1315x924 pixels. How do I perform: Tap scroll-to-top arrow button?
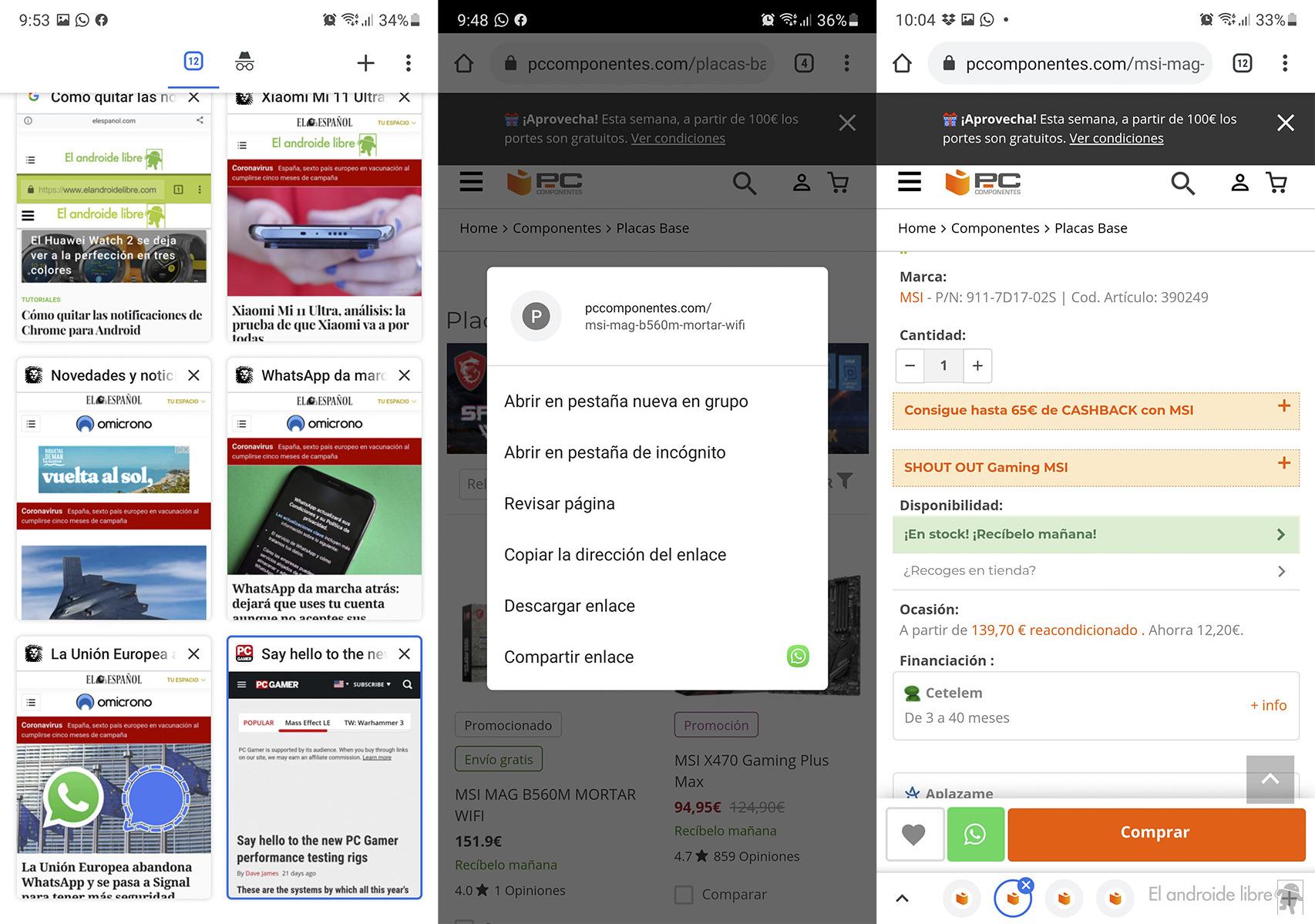pos(1270,779)
